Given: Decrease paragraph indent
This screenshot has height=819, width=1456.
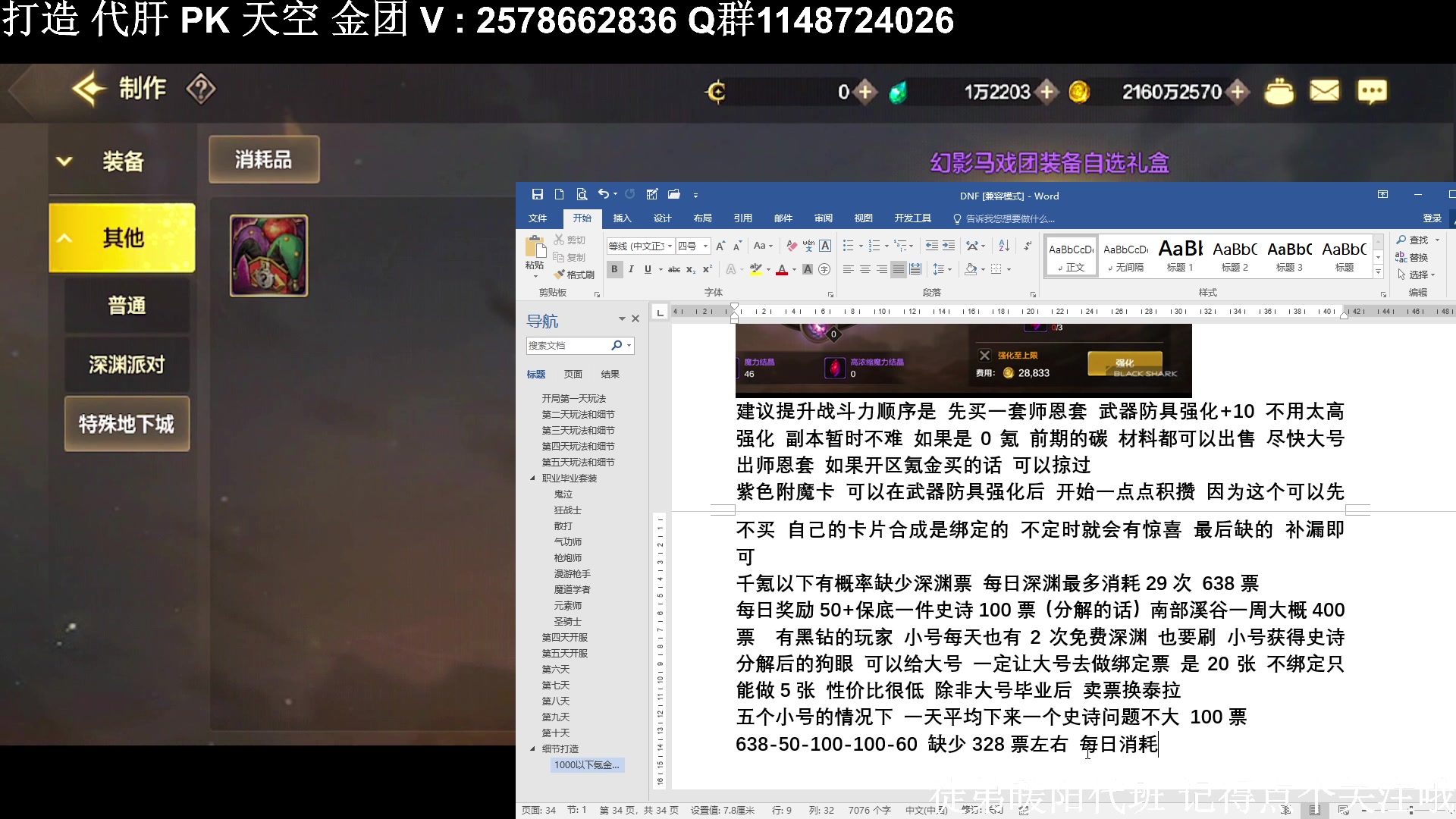Looking at the screenshot, I should (x=932, y=246).
